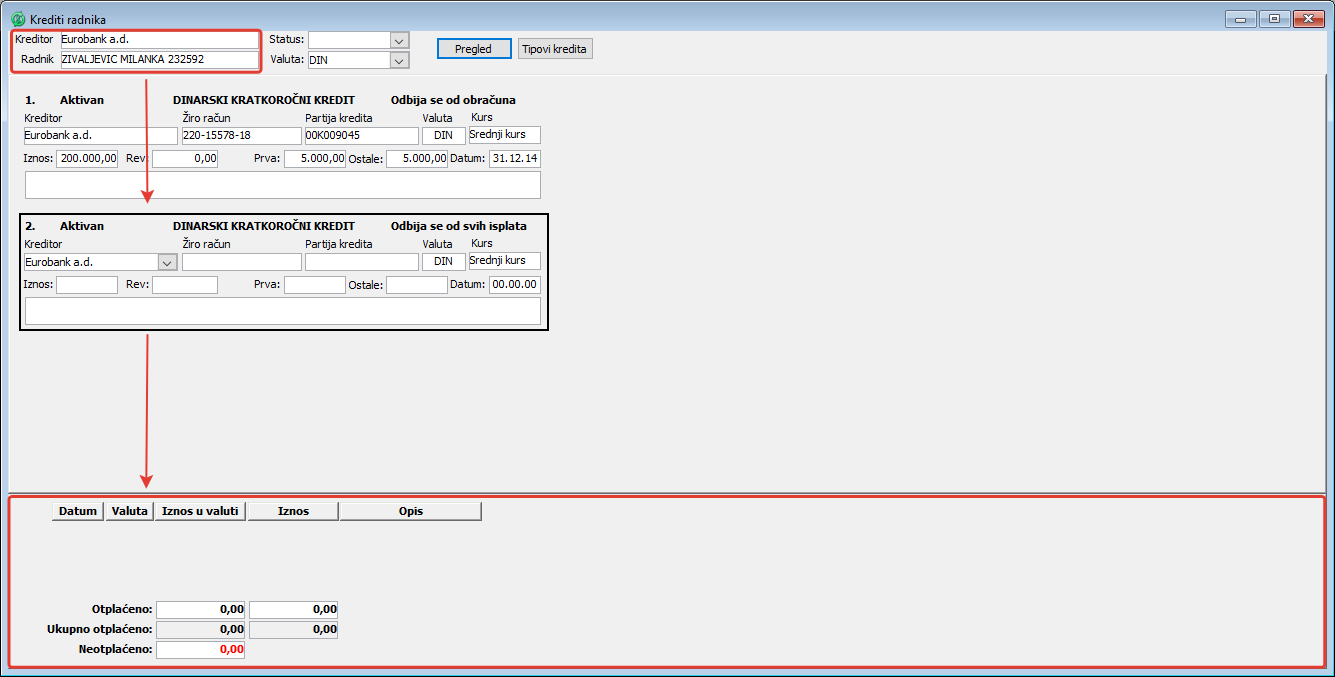The image size is (1335, 677).
Task: Click empty Partija kredita field in credit 2
Action: pyautogui.click(x=361, y=262)
